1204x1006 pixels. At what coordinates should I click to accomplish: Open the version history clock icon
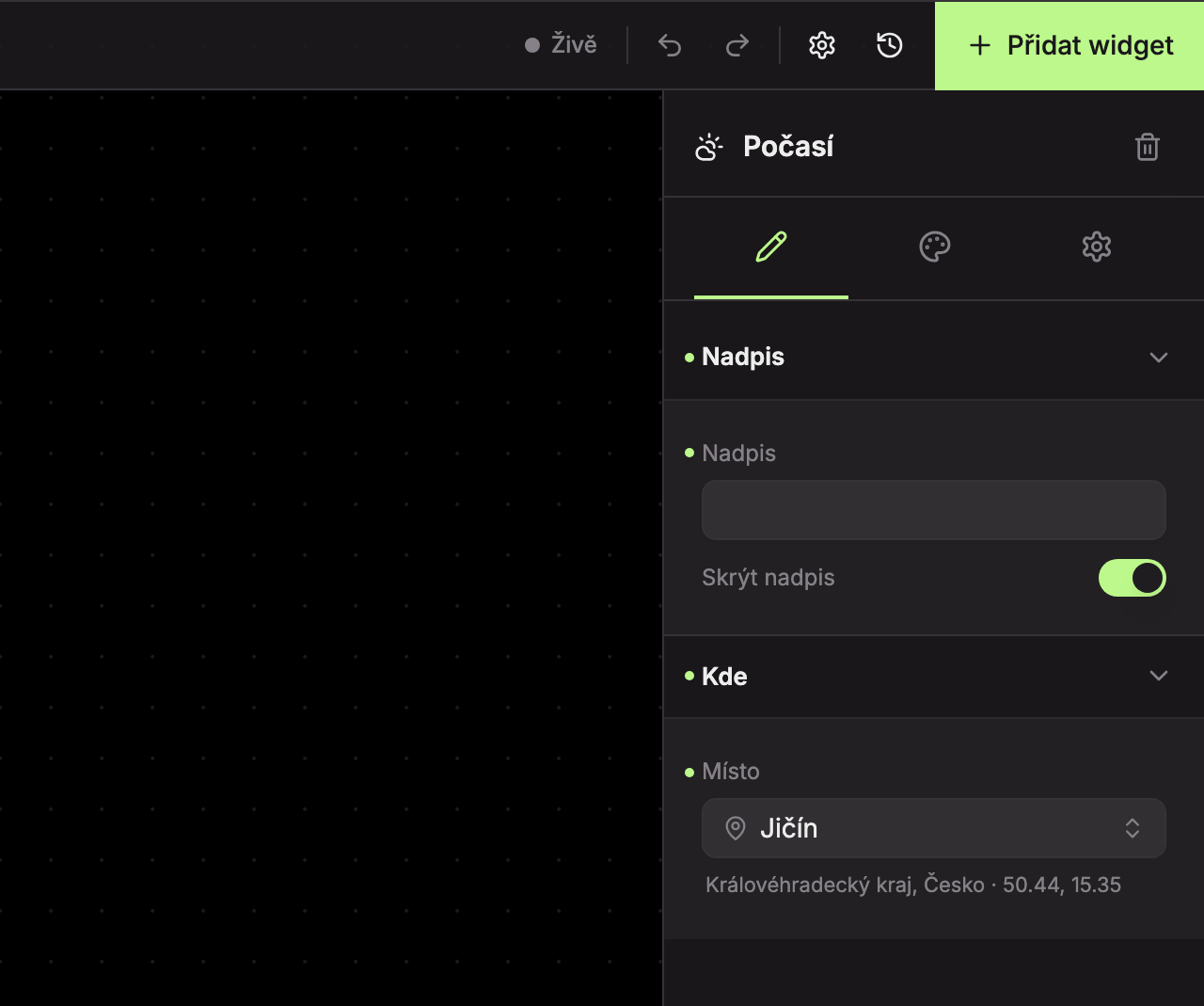(890, 45)
